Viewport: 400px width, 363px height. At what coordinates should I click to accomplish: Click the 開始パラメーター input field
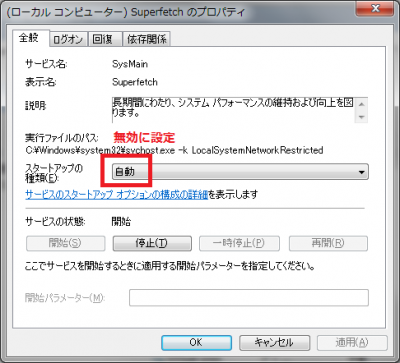click(x=249, y=298)
